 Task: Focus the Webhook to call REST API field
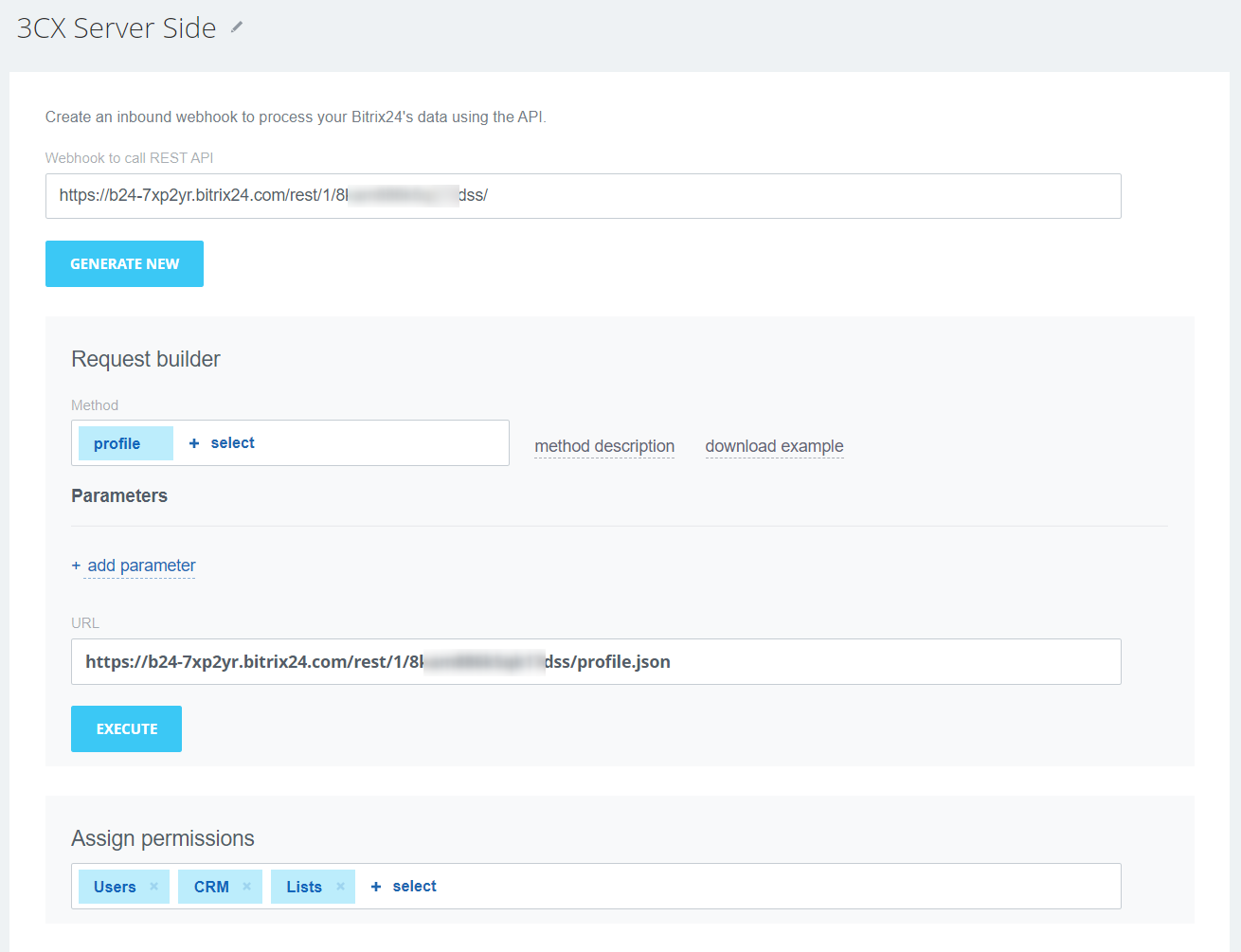(x=583, y=196)
